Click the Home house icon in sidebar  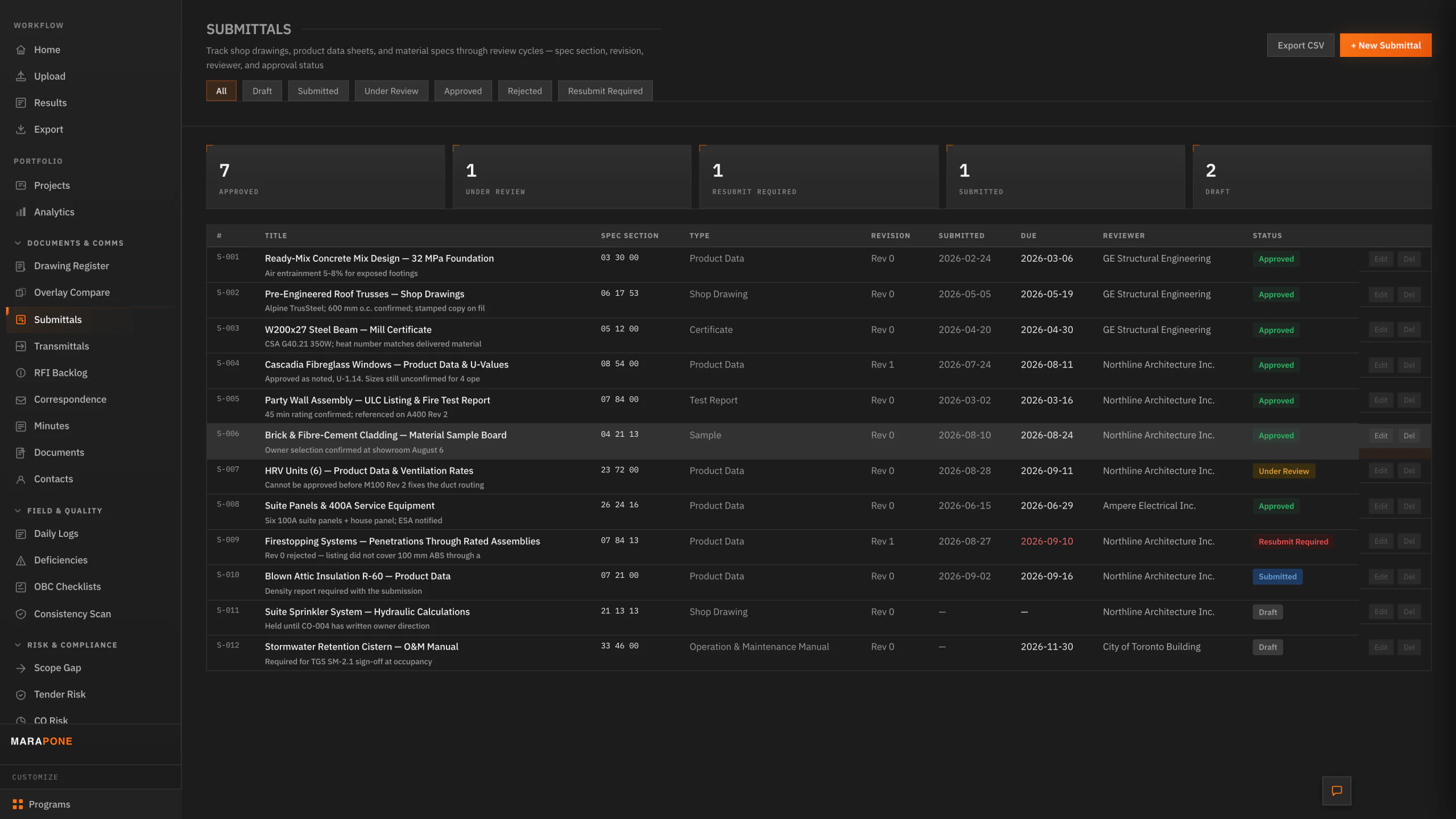[21, 50]
